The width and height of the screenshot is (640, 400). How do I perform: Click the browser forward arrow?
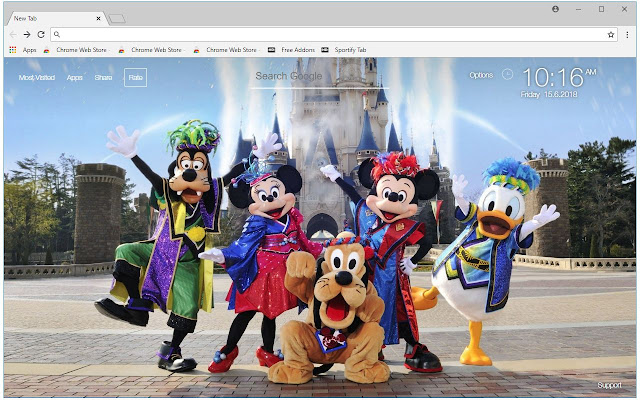tap(27, 35)
